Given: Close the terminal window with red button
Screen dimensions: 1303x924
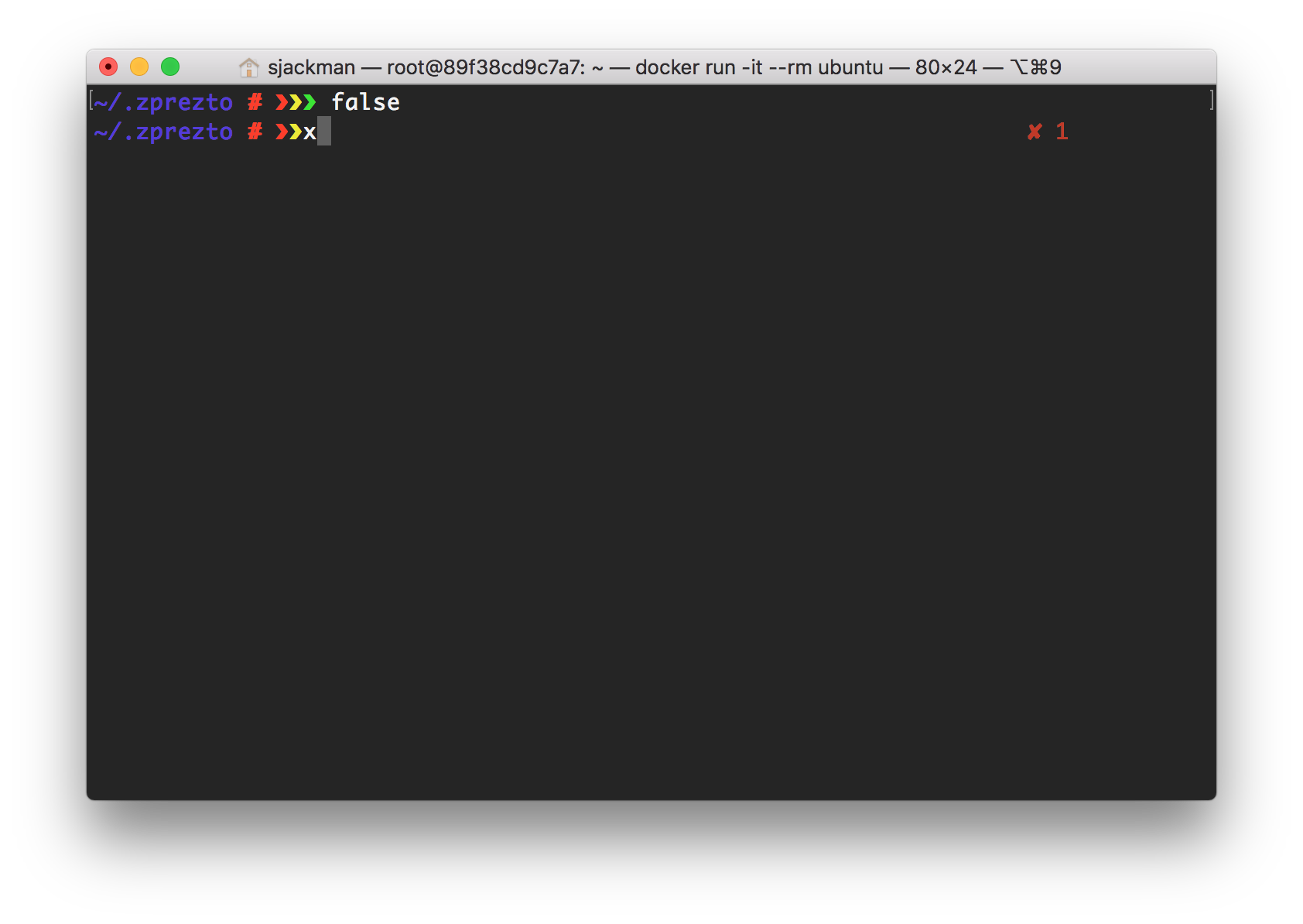Looking at the screenshot, I should pyautogui.click(x=108, y=67).
